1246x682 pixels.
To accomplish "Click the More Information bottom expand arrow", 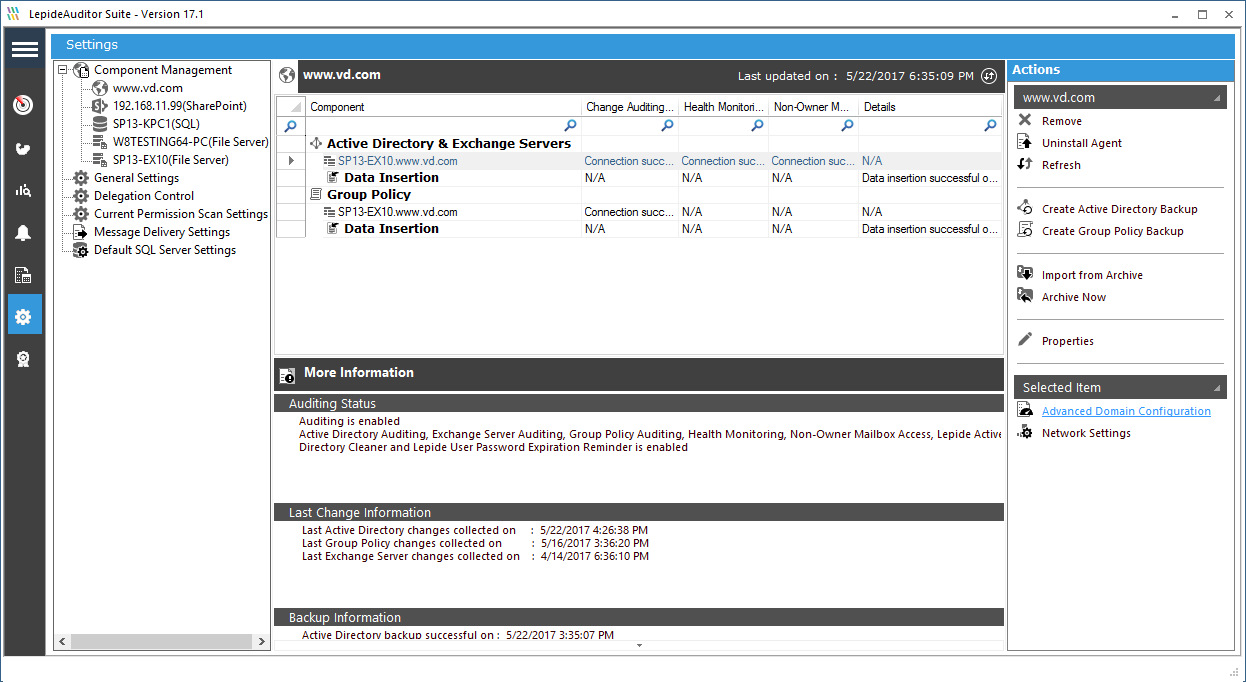I will (x=639, y=646).
